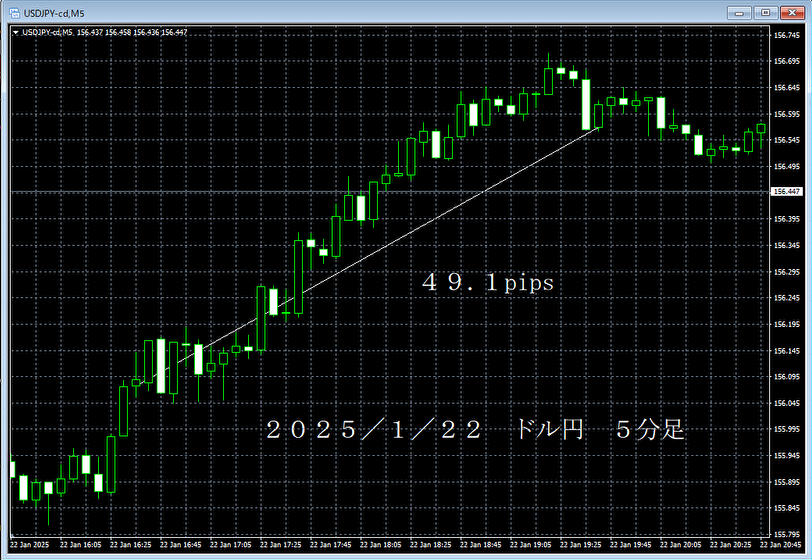Click the 22 Jan 18:45 time label

481,544
